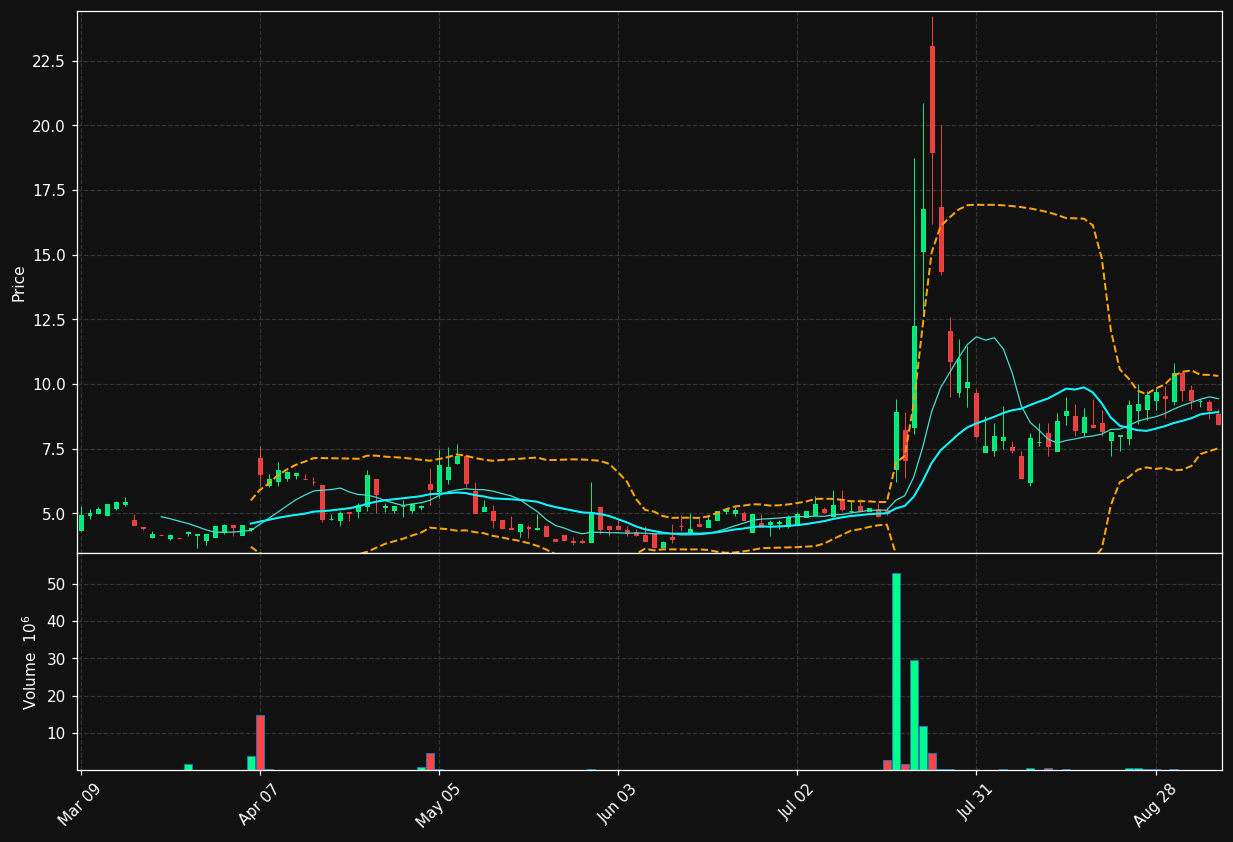Click the red volume bar near May 05
1233x842 pixels.
430,761
